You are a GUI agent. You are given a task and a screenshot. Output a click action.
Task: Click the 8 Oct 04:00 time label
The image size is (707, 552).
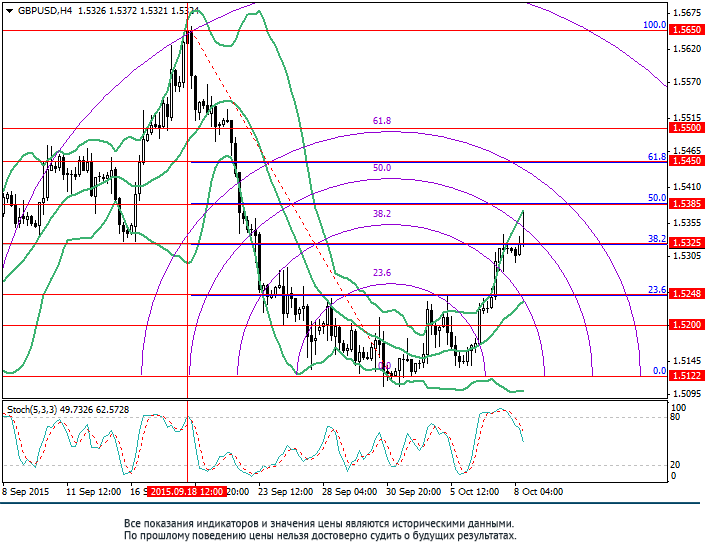click(539, 492)
